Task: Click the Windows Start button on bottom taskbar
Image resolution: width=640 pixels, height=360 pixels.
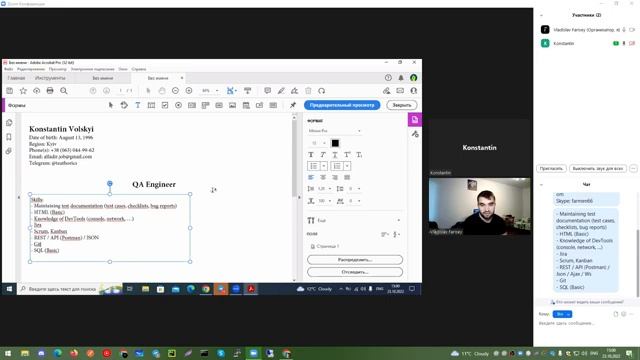Action: click(8, 353)
